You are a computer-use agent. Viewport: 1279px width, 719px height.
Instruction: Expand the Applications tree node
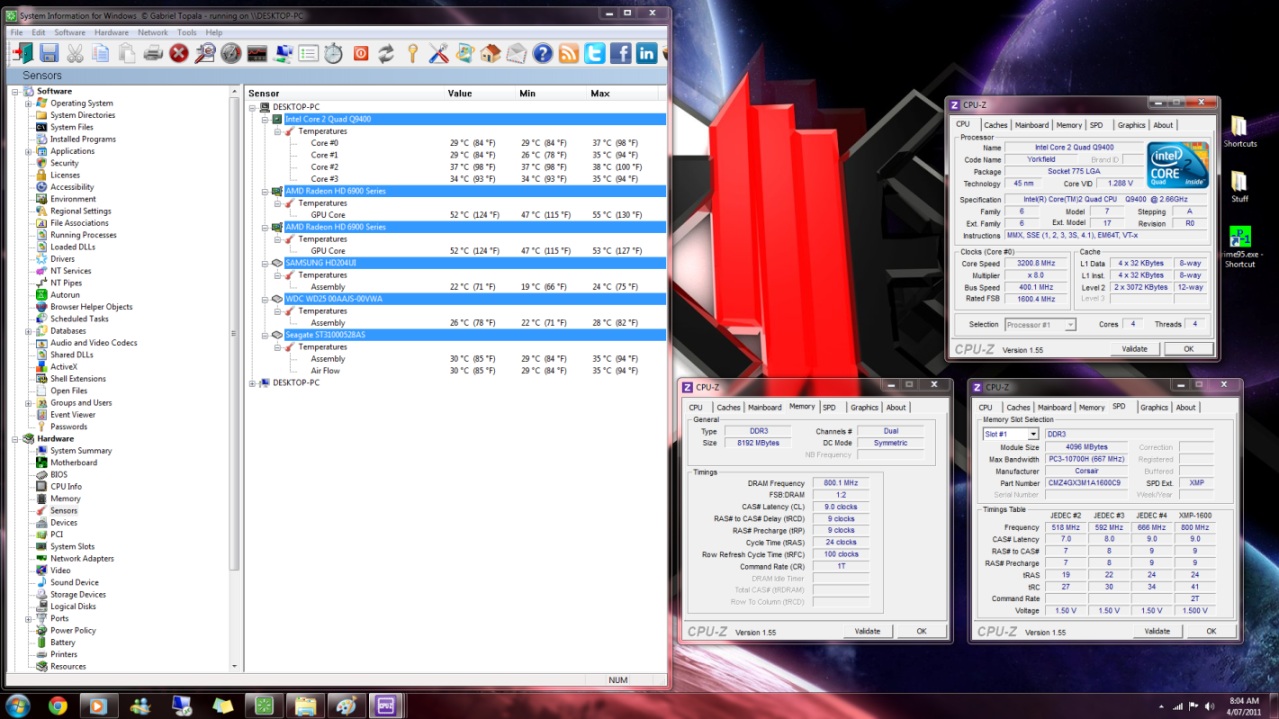29,151
